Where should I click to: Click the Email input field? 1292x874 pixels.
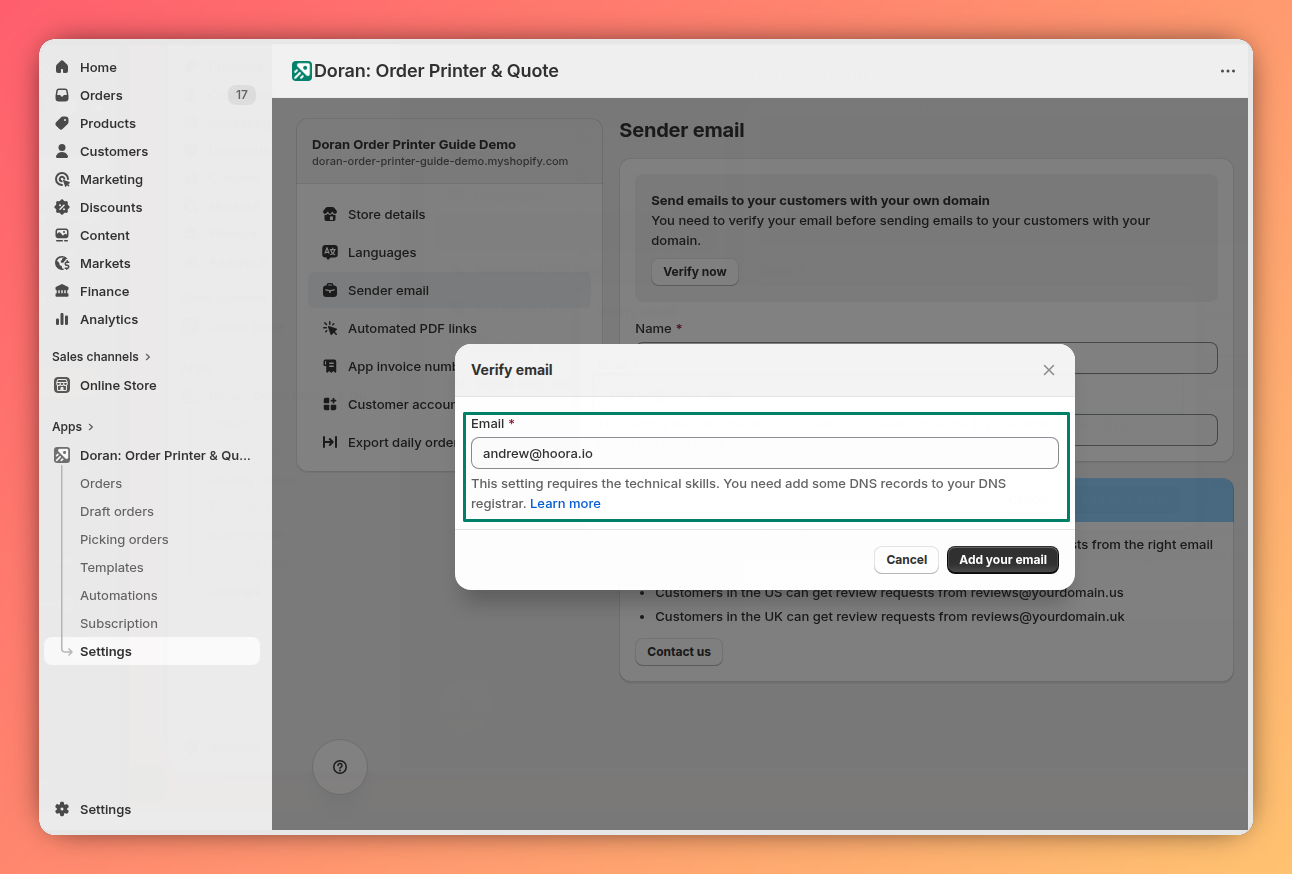click(x=764, y=452)
